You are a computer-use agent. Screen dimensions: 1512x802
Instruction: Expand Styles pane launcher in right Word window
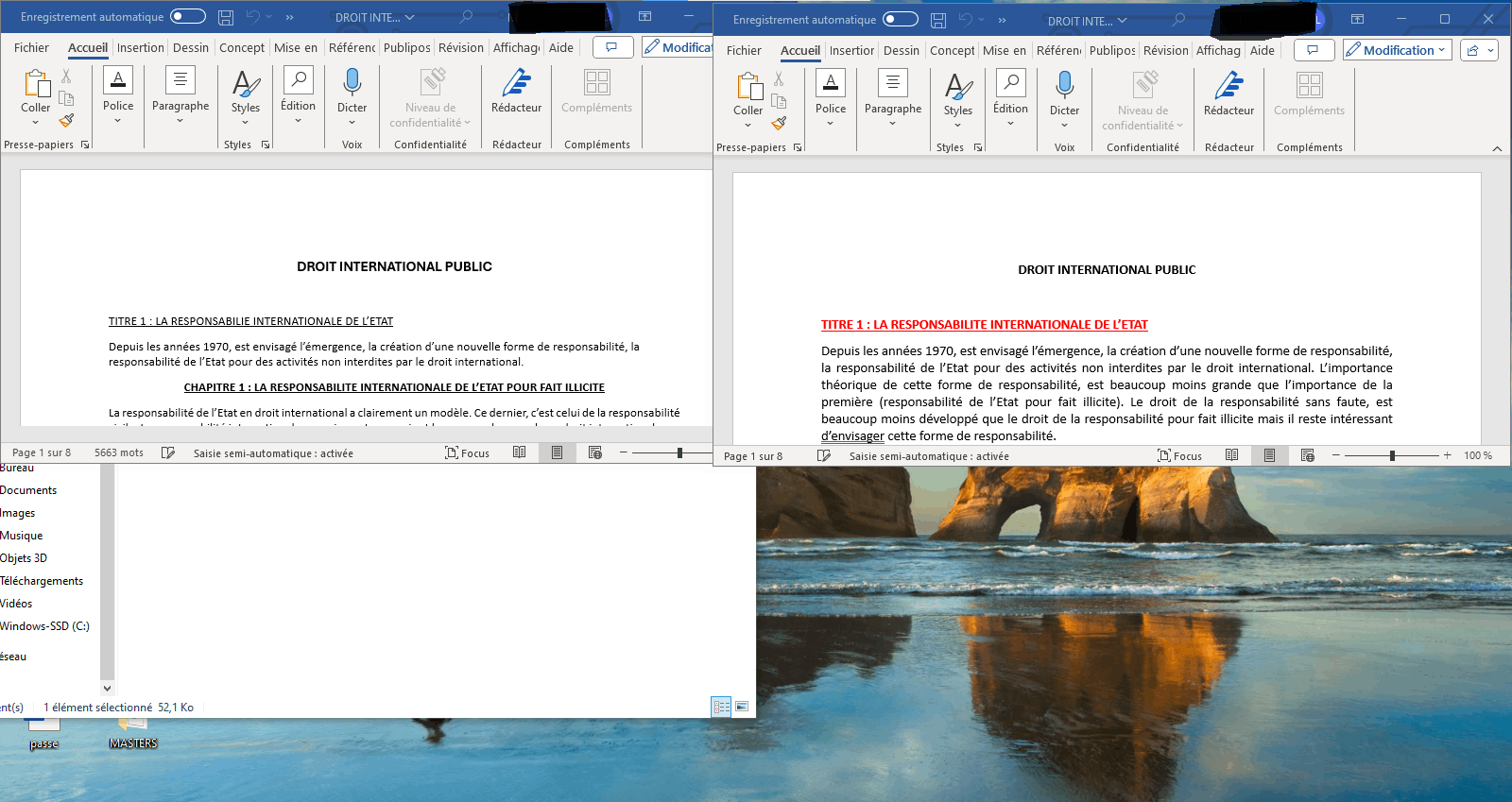click(x=978, y=147)
